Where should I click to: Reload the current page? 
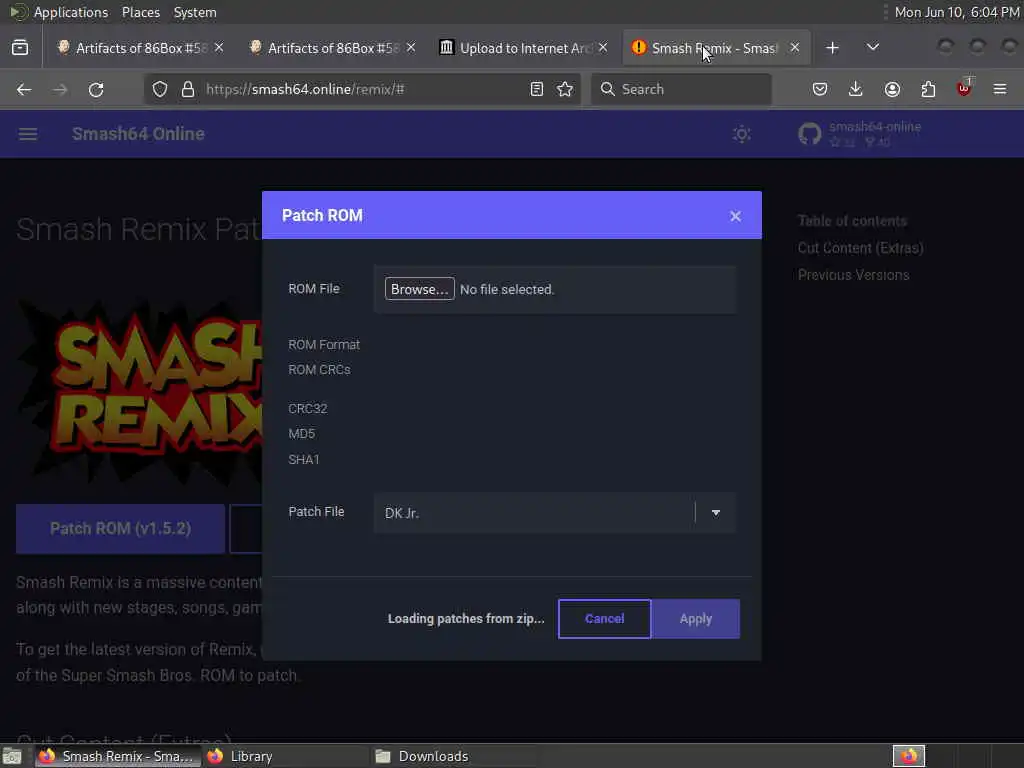tap(96, 89)
